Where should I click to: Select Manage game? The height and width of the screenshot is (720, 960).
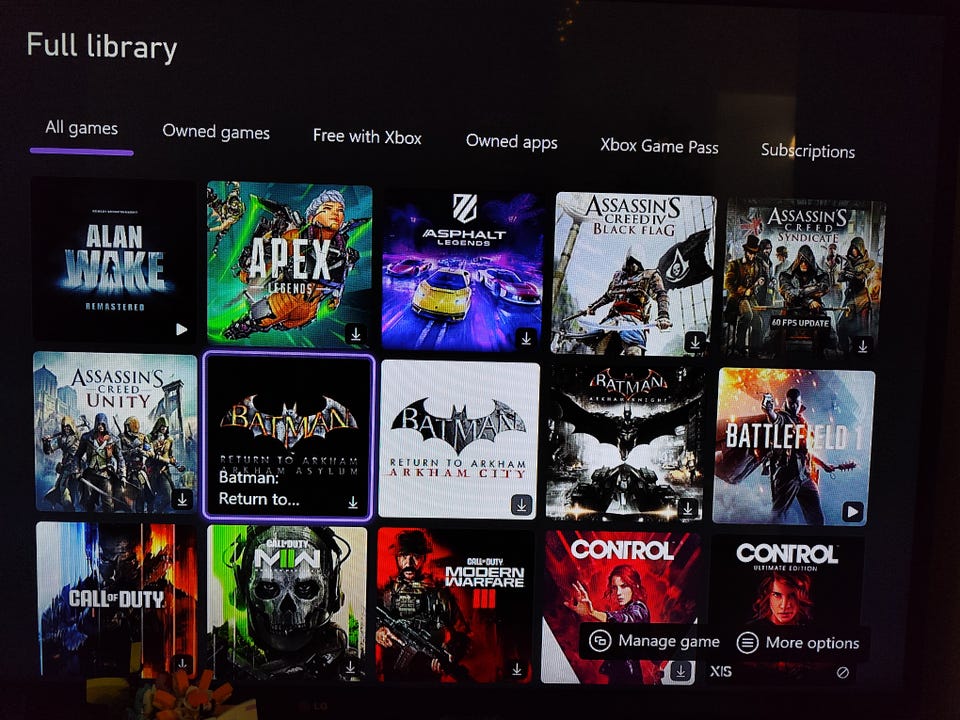coord(653,641)
